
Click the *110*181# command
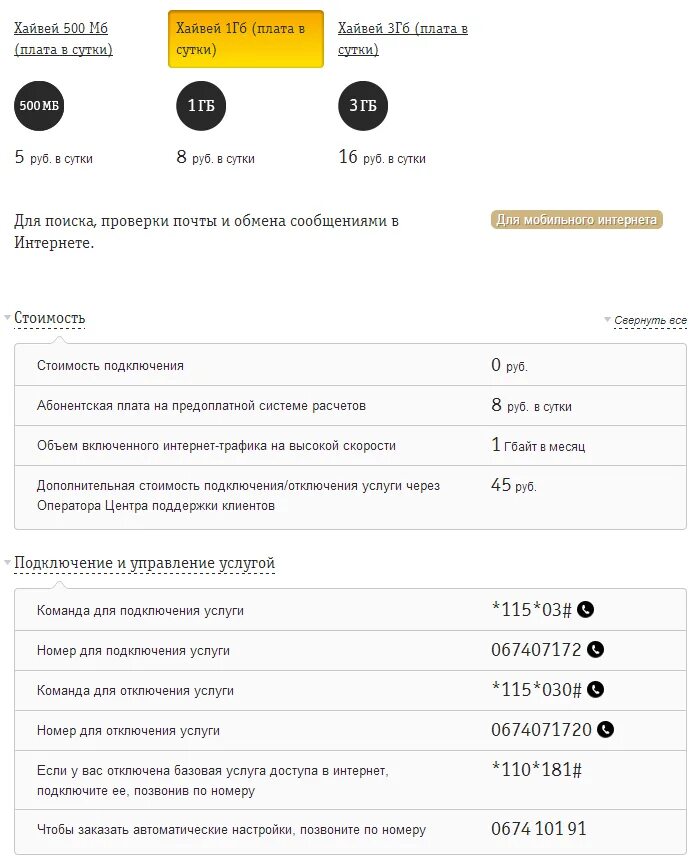(536, 769)
